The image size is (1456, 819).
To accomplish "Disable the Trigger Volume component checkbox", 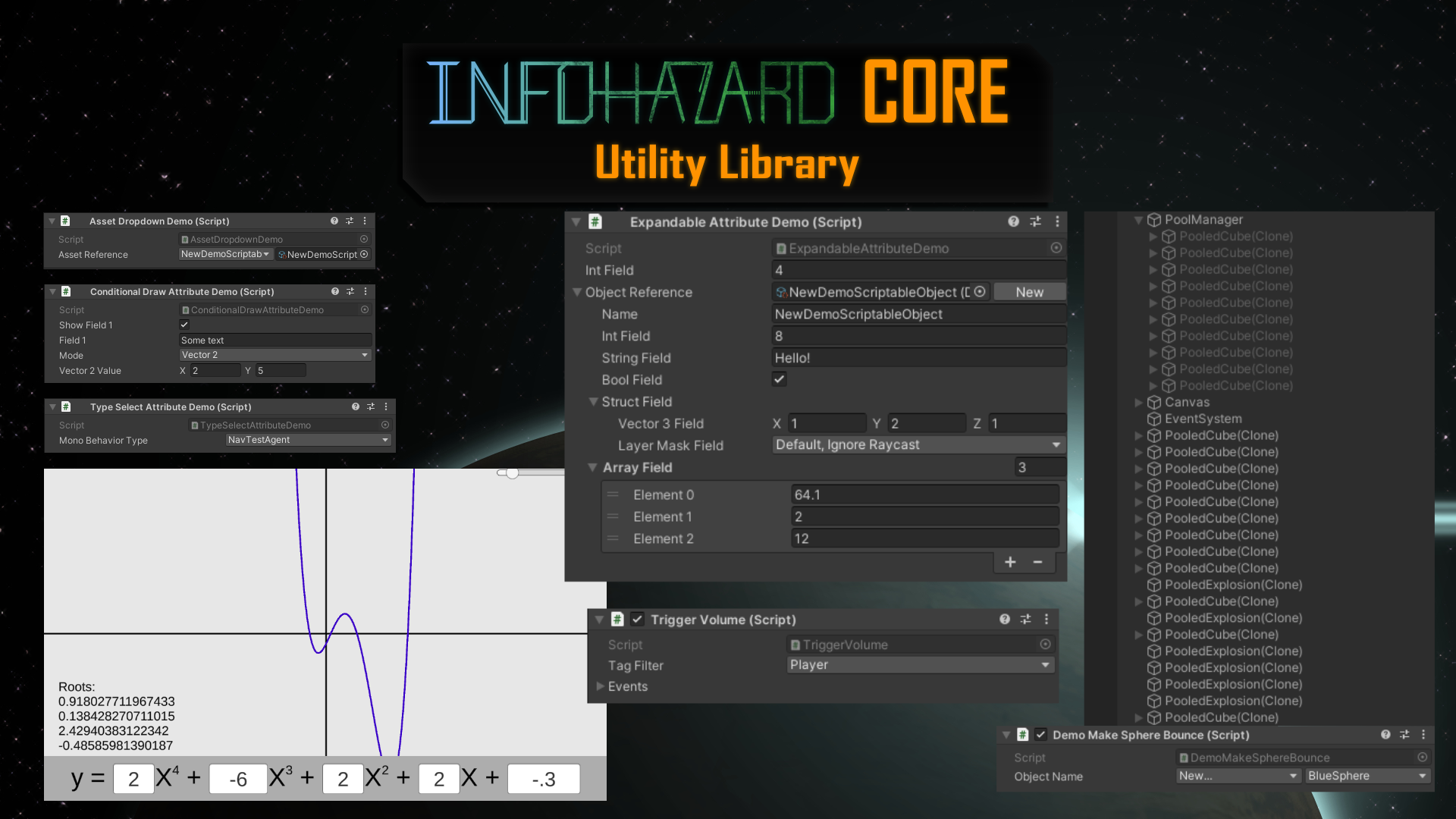I will [638, 619].
